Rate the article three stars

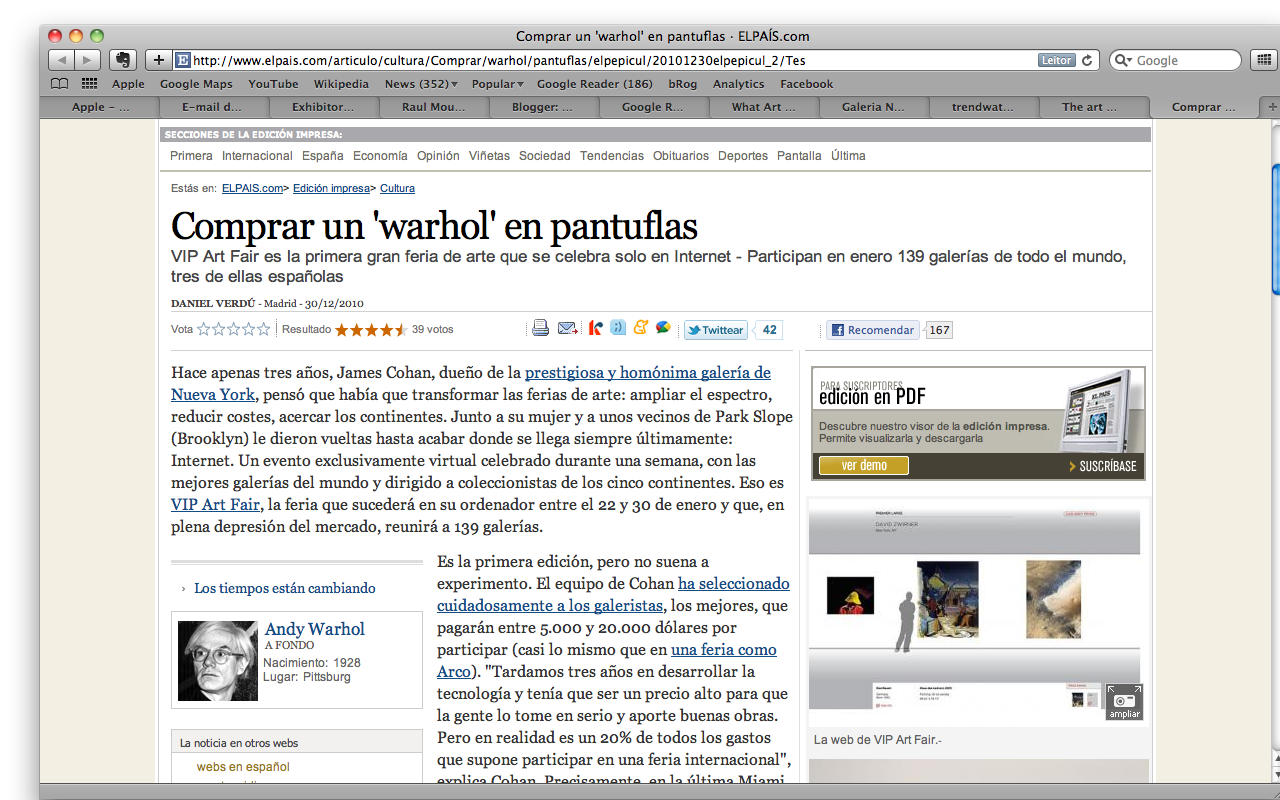233,329
